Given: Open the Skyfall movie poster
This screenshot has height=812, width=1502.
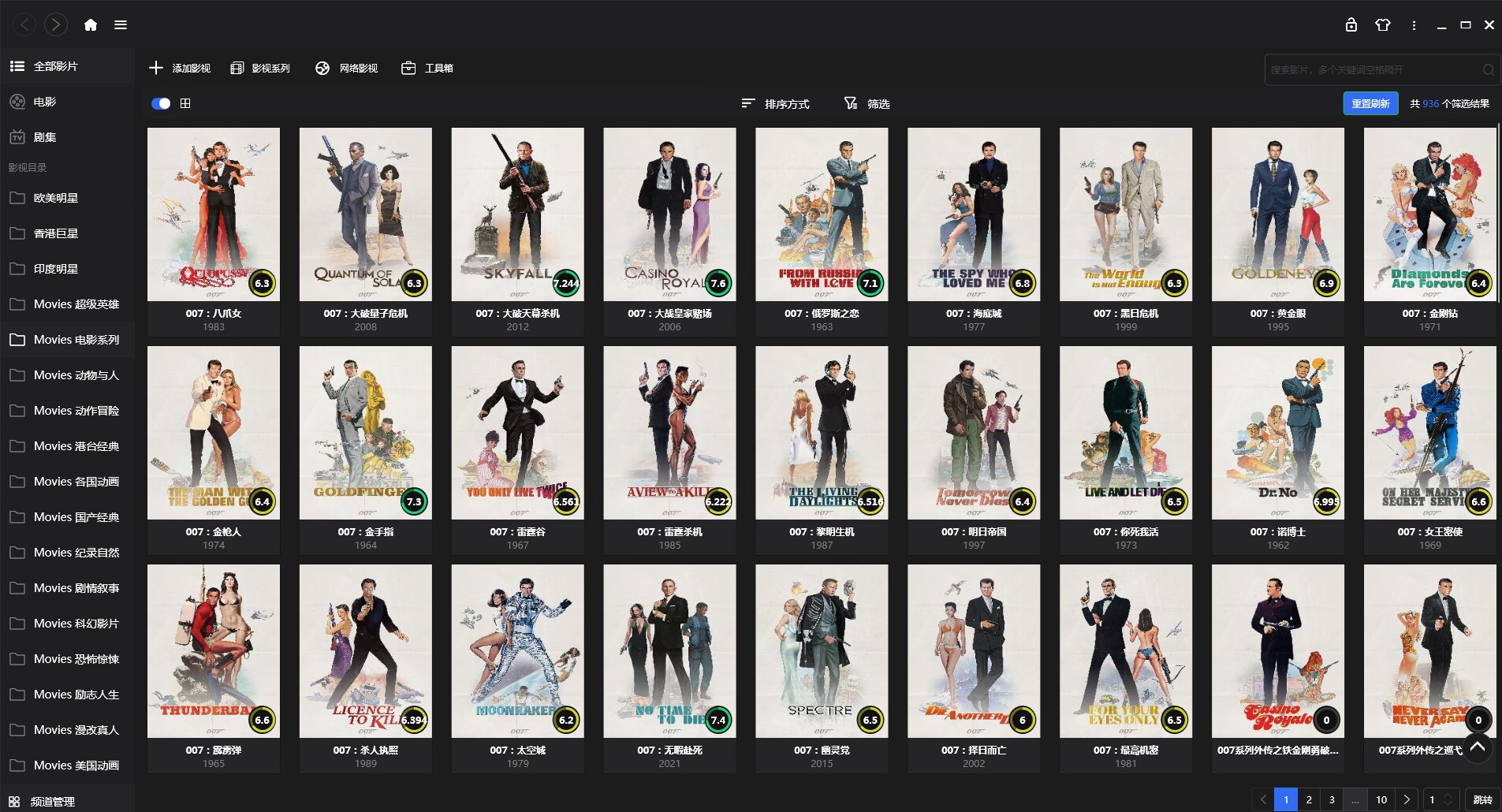Looking at the screenshot, I should (x=517, y=214).
